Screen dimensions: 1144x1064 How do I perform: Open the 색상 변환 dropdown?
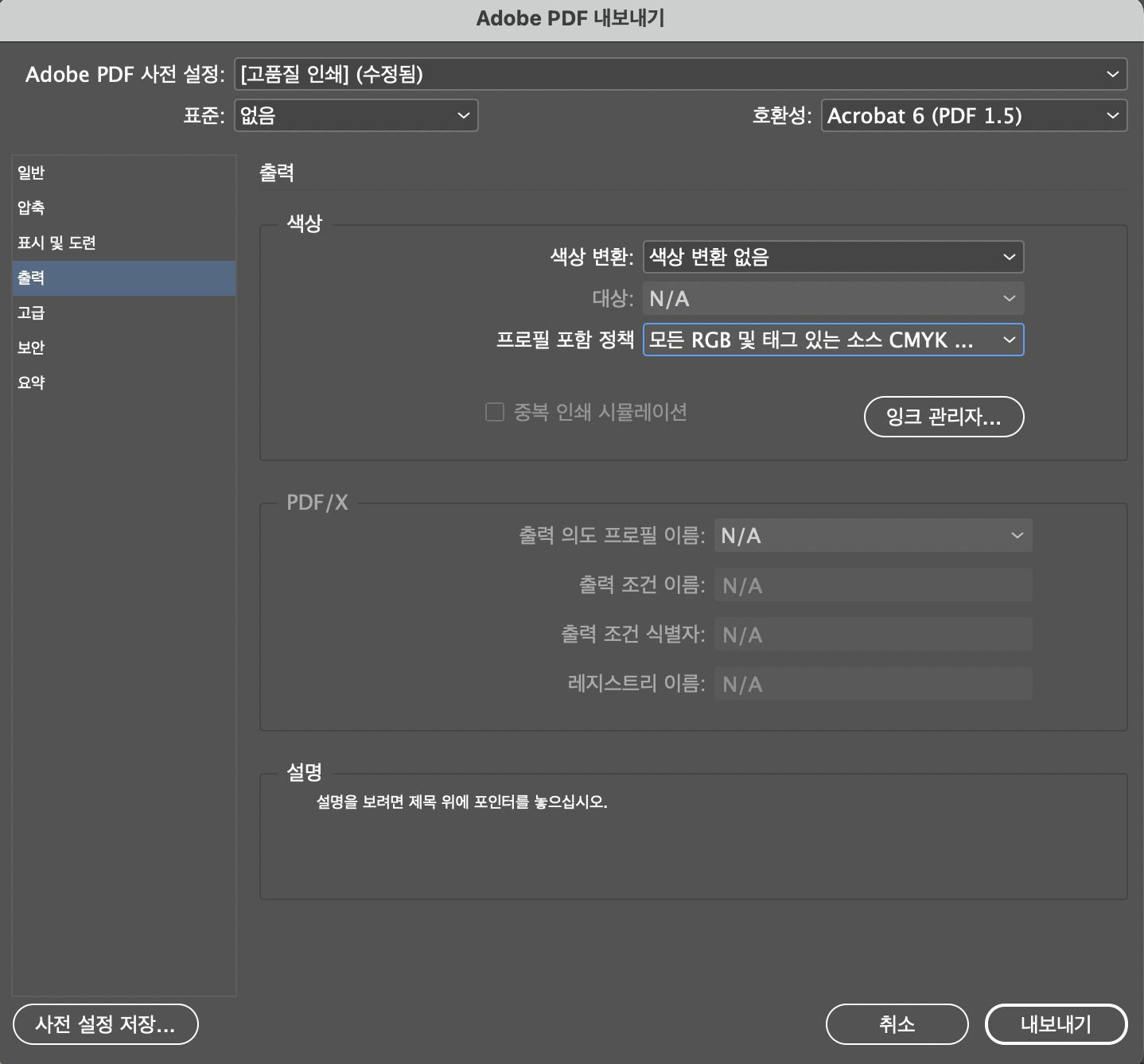(x=833, y=257)
